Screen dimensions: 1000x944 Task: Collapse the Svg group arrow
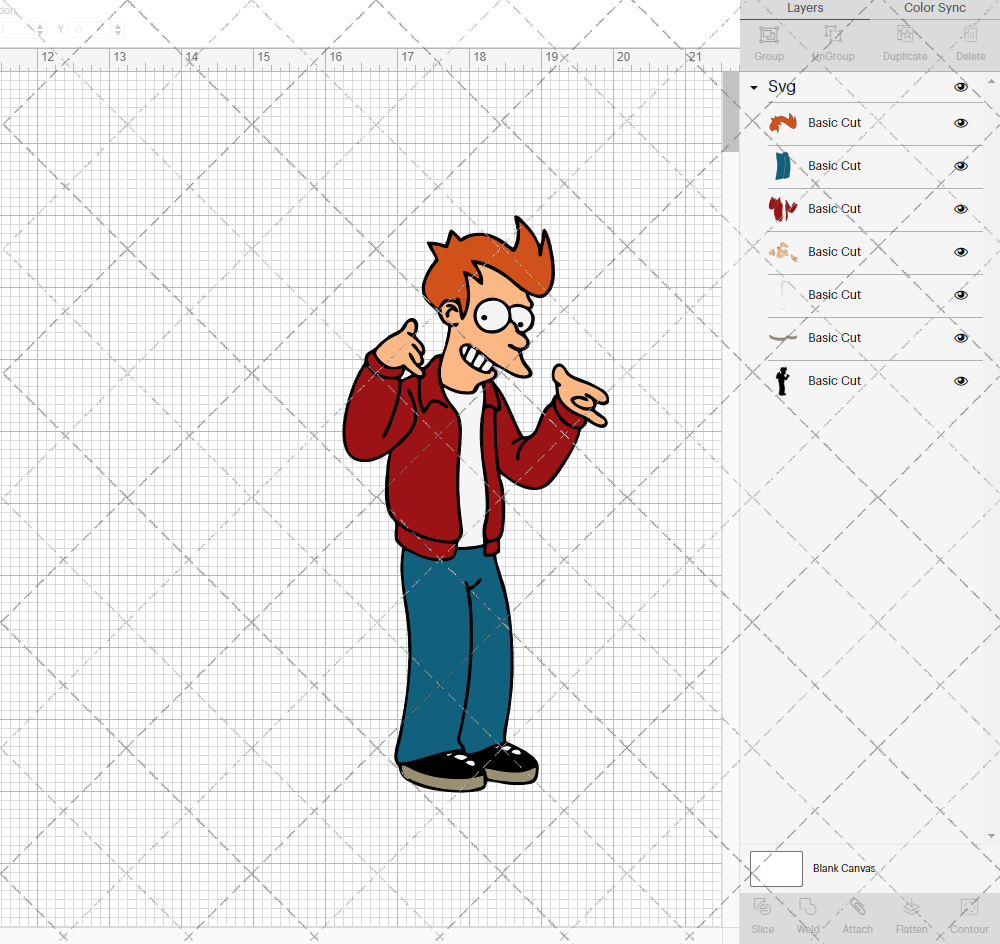(754, 87)
